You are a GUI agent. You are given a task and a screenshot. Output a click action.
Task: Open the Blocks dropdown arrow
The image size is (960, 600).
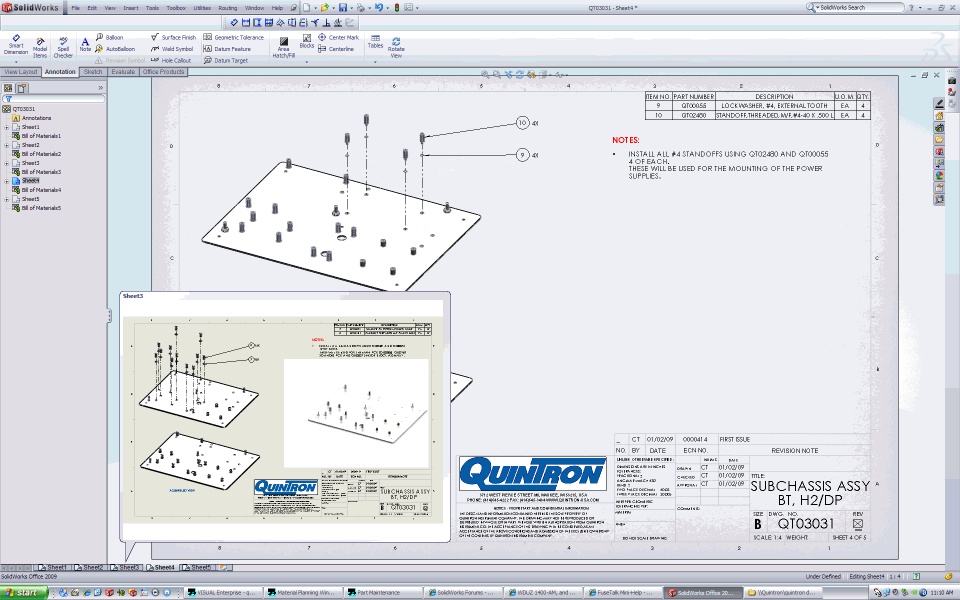pos(307,61)
